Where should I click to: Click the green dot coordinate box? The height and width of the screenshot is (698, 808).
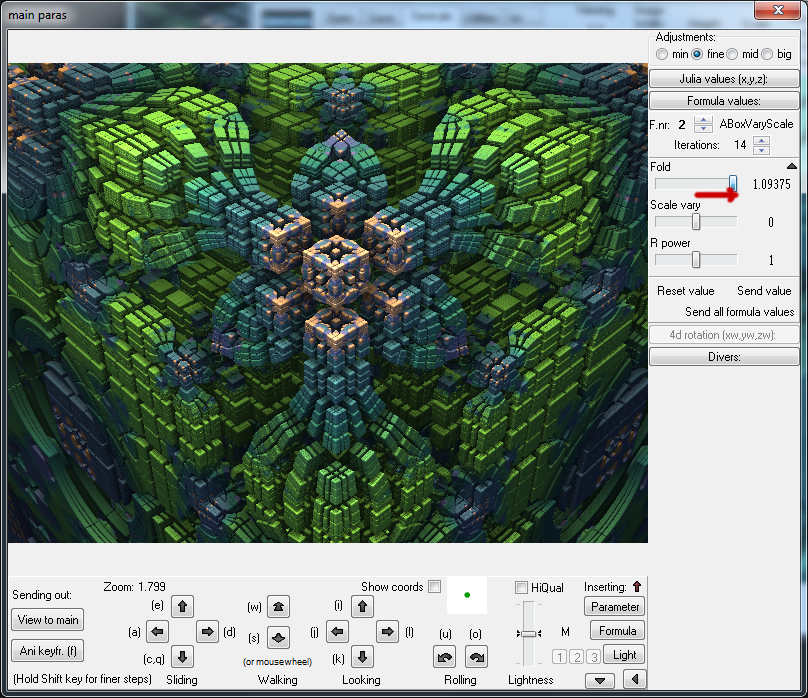467,595
